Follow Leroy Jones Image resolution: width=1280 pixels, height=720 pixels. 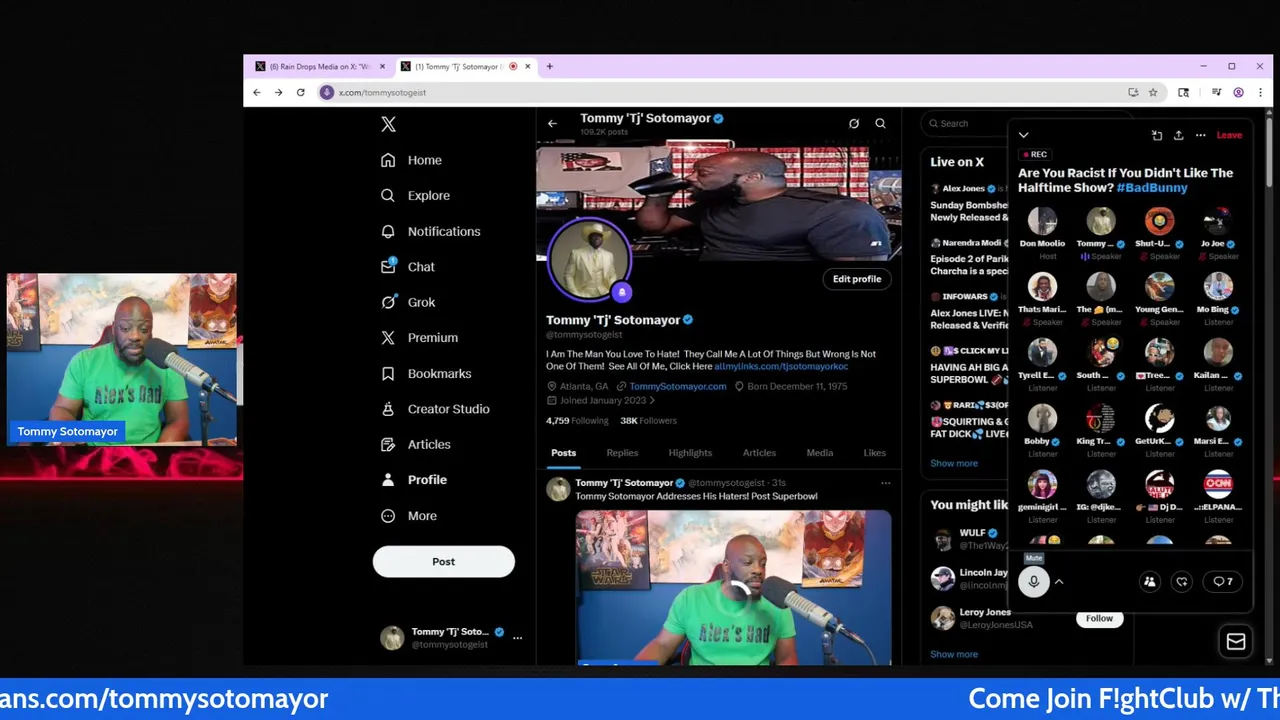coord(1099,618)
